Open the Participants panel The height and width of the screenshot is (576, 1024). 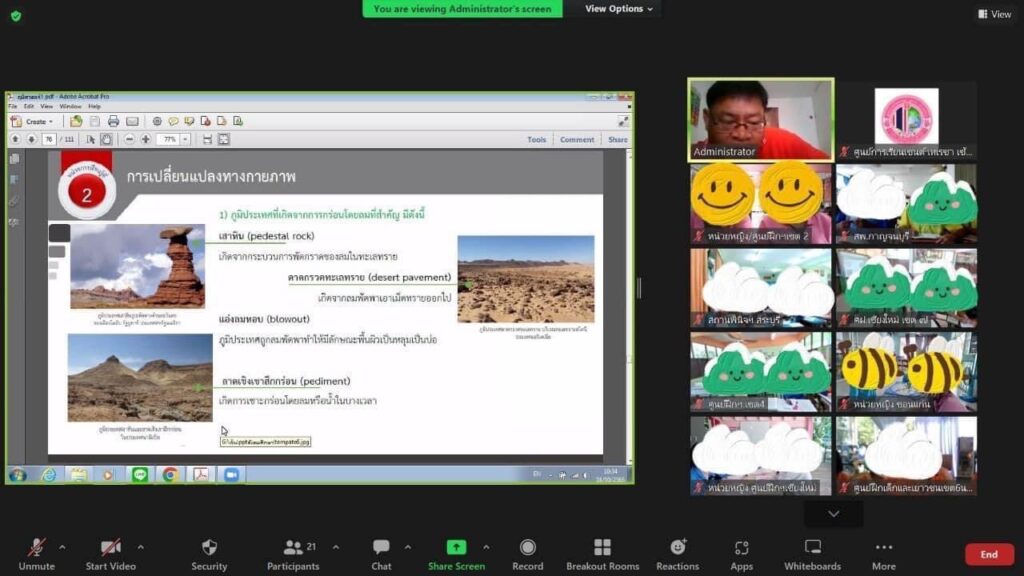(x=294, y=548)
